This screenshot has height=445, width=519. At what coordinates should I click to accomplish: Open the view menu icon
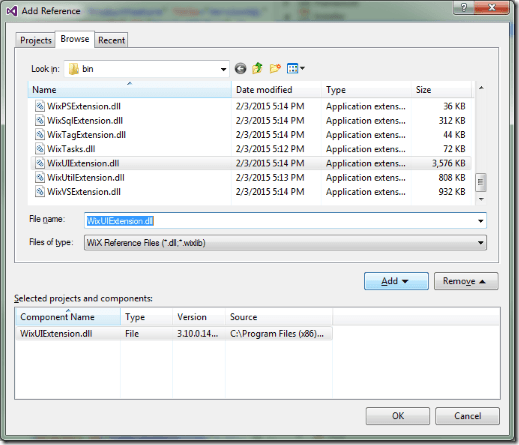292,69
